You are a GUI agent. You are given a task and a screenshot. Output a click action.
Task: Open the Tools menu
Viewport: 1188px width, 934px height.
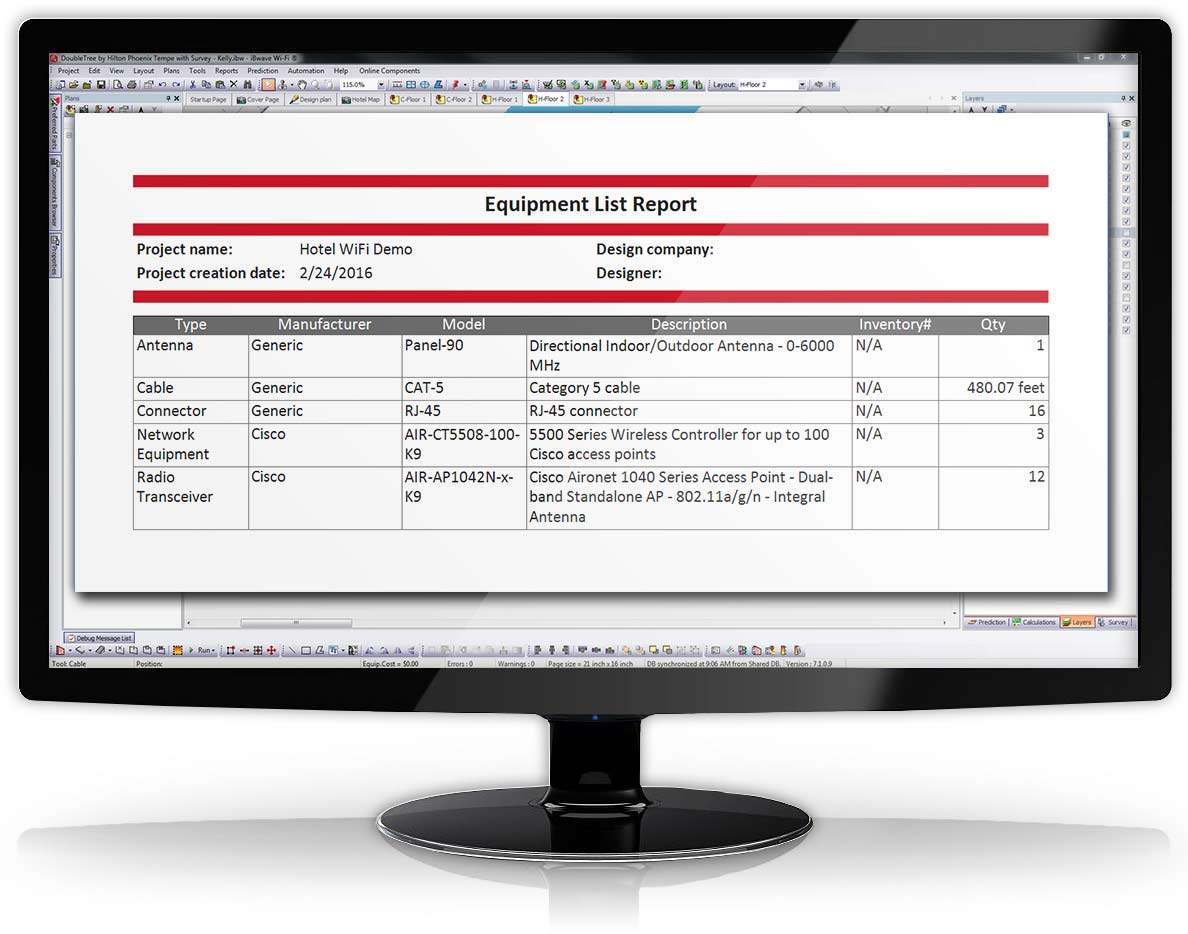197,70
